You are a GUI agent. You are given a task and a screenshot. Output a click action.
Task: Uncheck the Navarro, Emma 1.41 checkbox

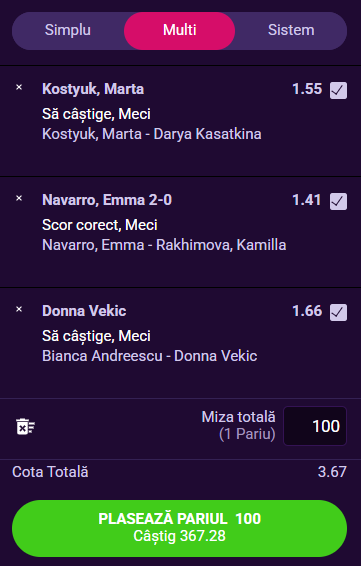(x=338, y=201)
